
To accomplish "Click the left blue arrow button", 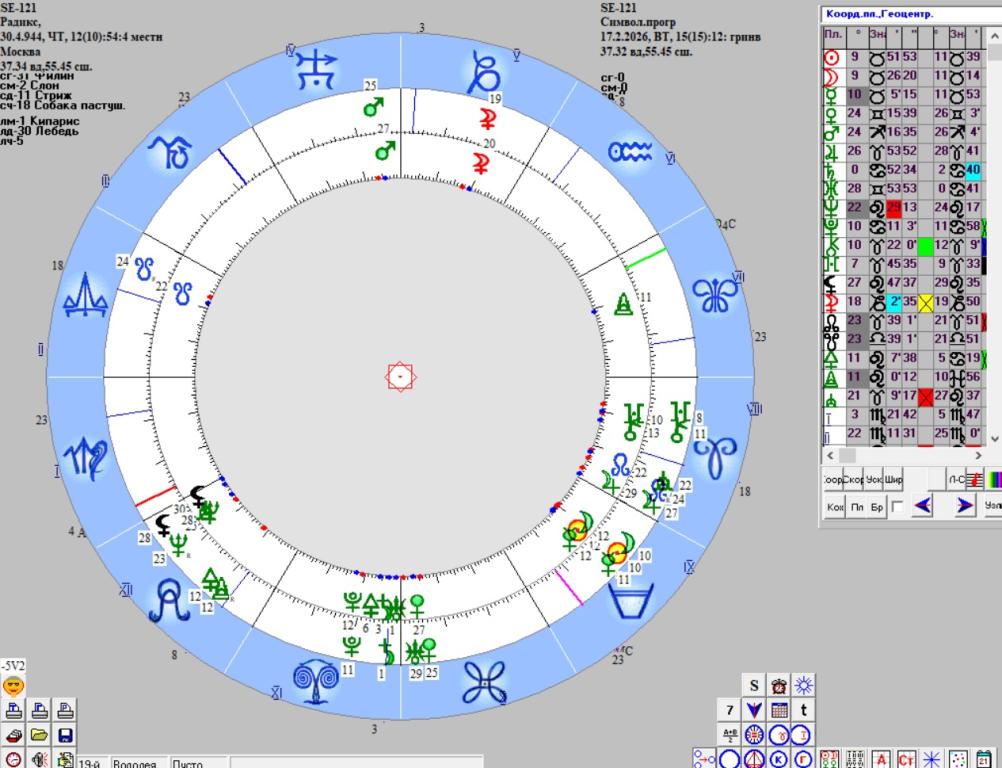I will (x=921, y=506).
